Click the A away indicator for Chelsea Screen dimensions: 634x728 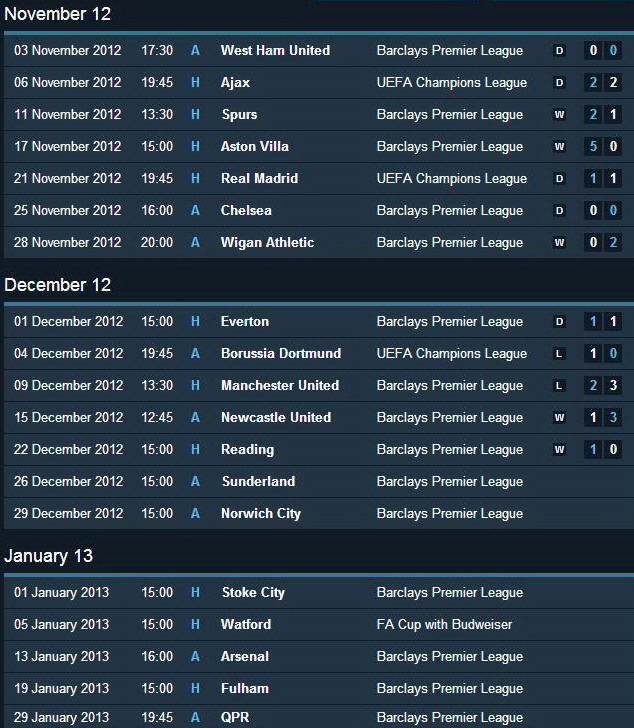(x=195, y=210)
